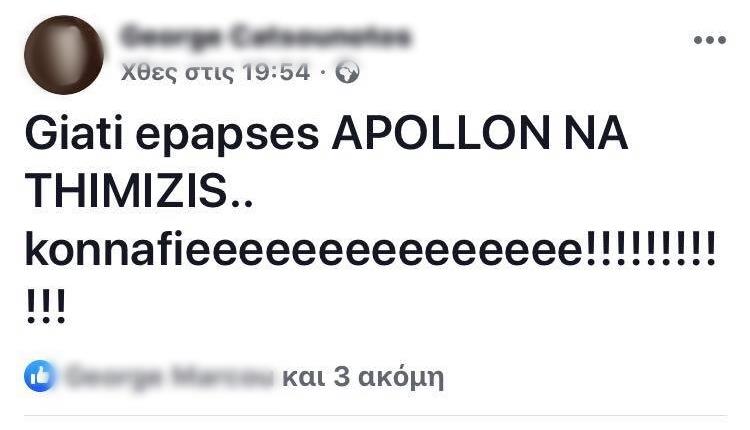Click the word "epapses" in the post
Image resolution: width=750 pixels, height=430 pixels.
(x=227, y=135)
